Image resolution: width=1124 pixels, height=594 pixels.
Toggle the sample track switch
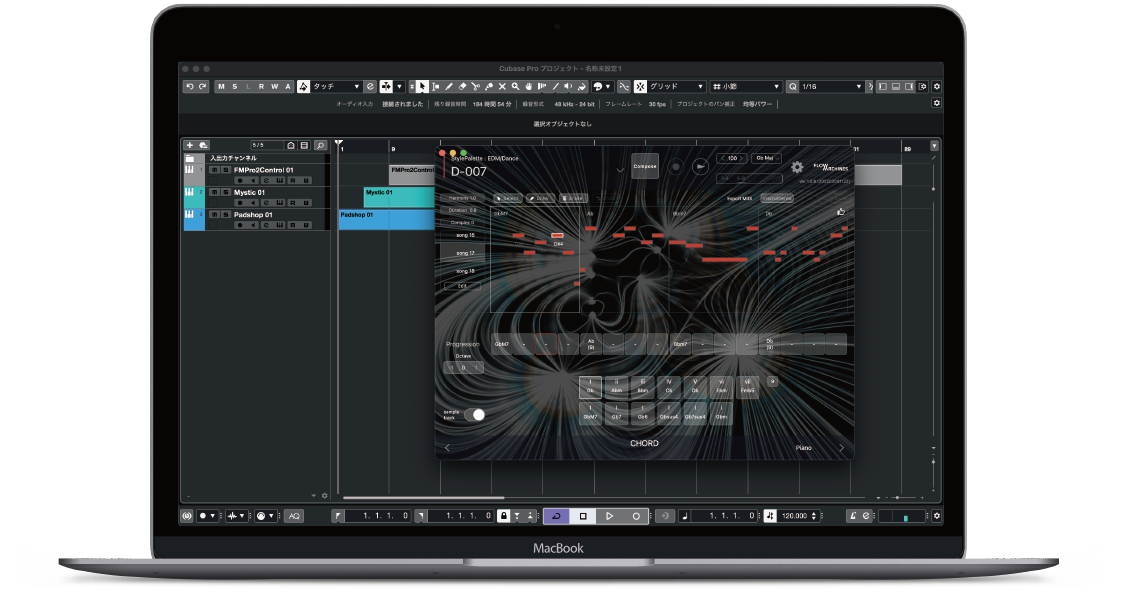click(x=475, y=414)
